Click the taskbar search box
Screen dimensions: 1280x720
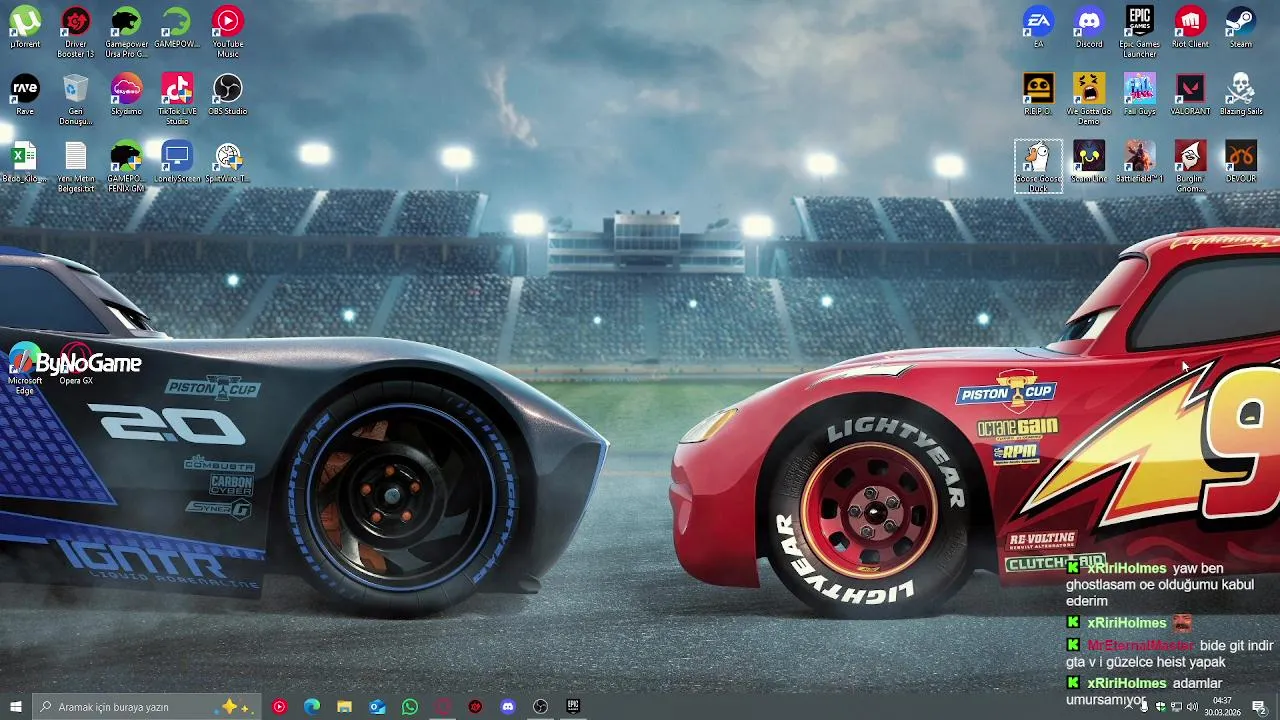[146, 707]
